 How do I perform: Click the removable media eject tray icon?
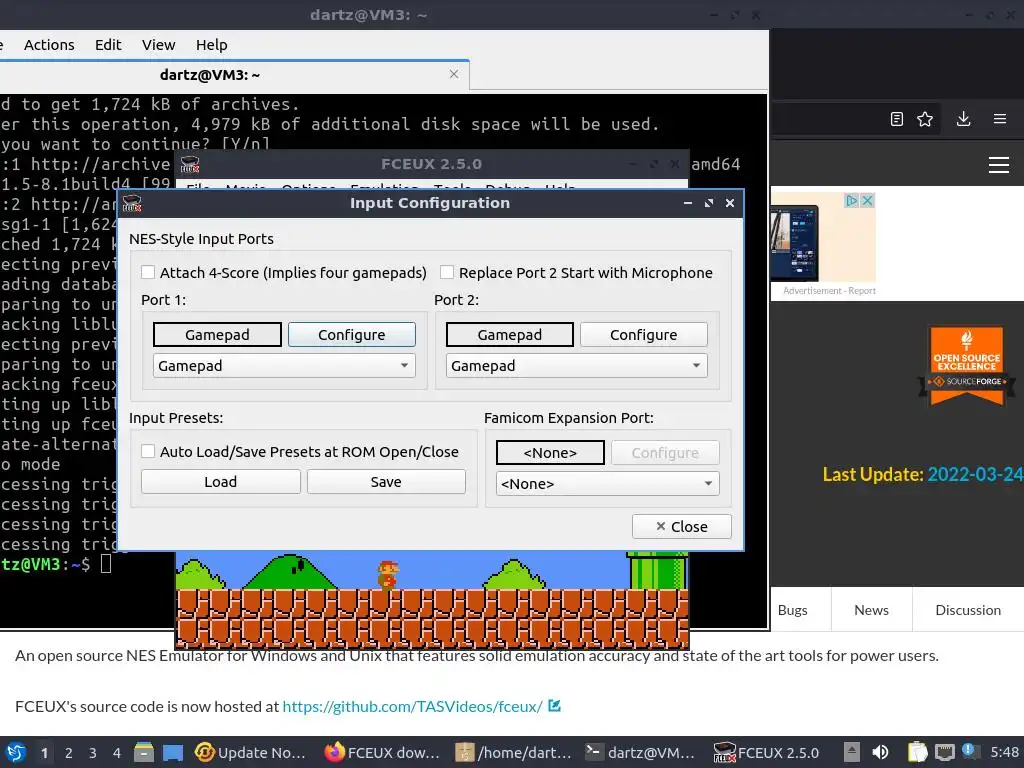coord(852,752)
